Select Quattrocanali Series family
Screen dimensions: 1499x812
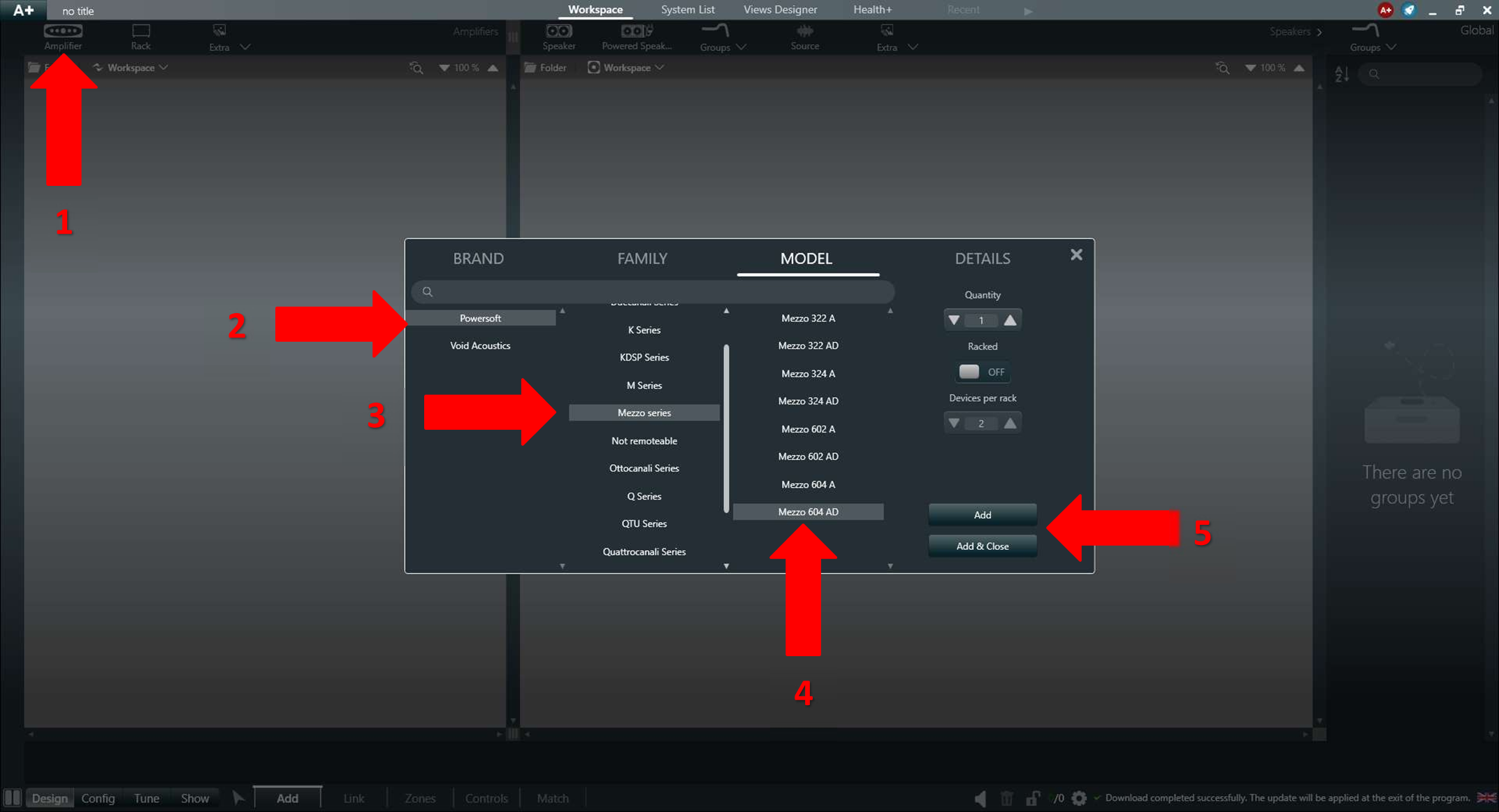pyautogui.click(x=644, y=552)
